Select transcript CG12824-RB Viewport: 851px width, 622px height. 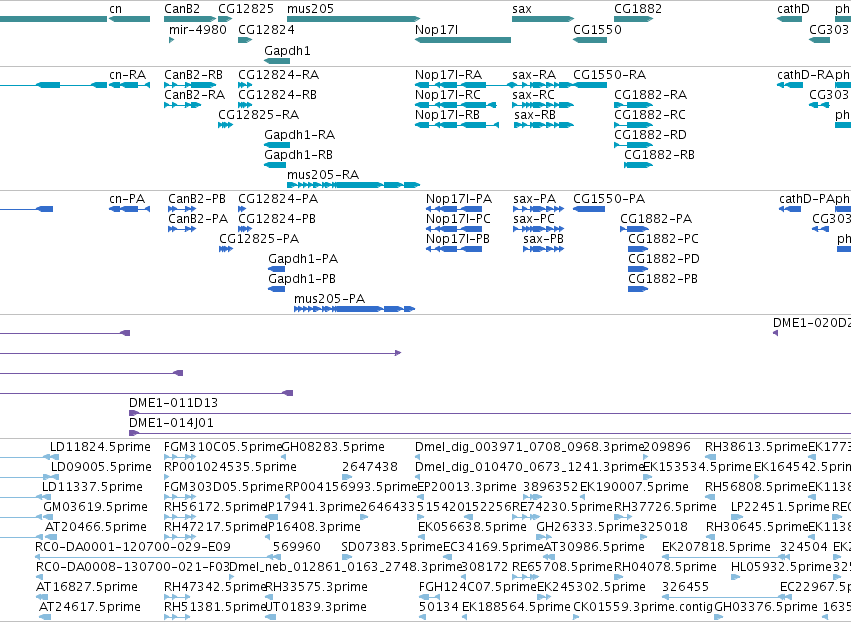277,95
